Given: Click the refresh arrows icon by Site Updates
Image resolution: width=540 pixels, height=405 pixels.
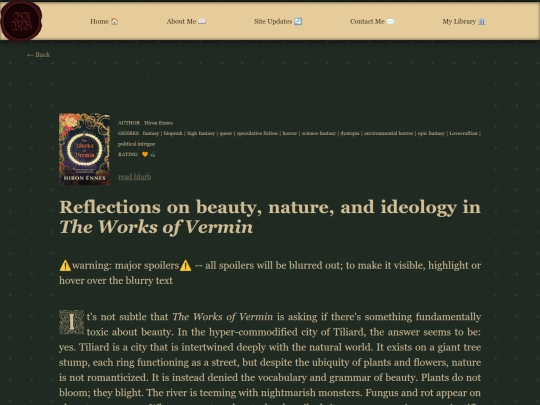Looking at the screenshot, I should 298,21.
